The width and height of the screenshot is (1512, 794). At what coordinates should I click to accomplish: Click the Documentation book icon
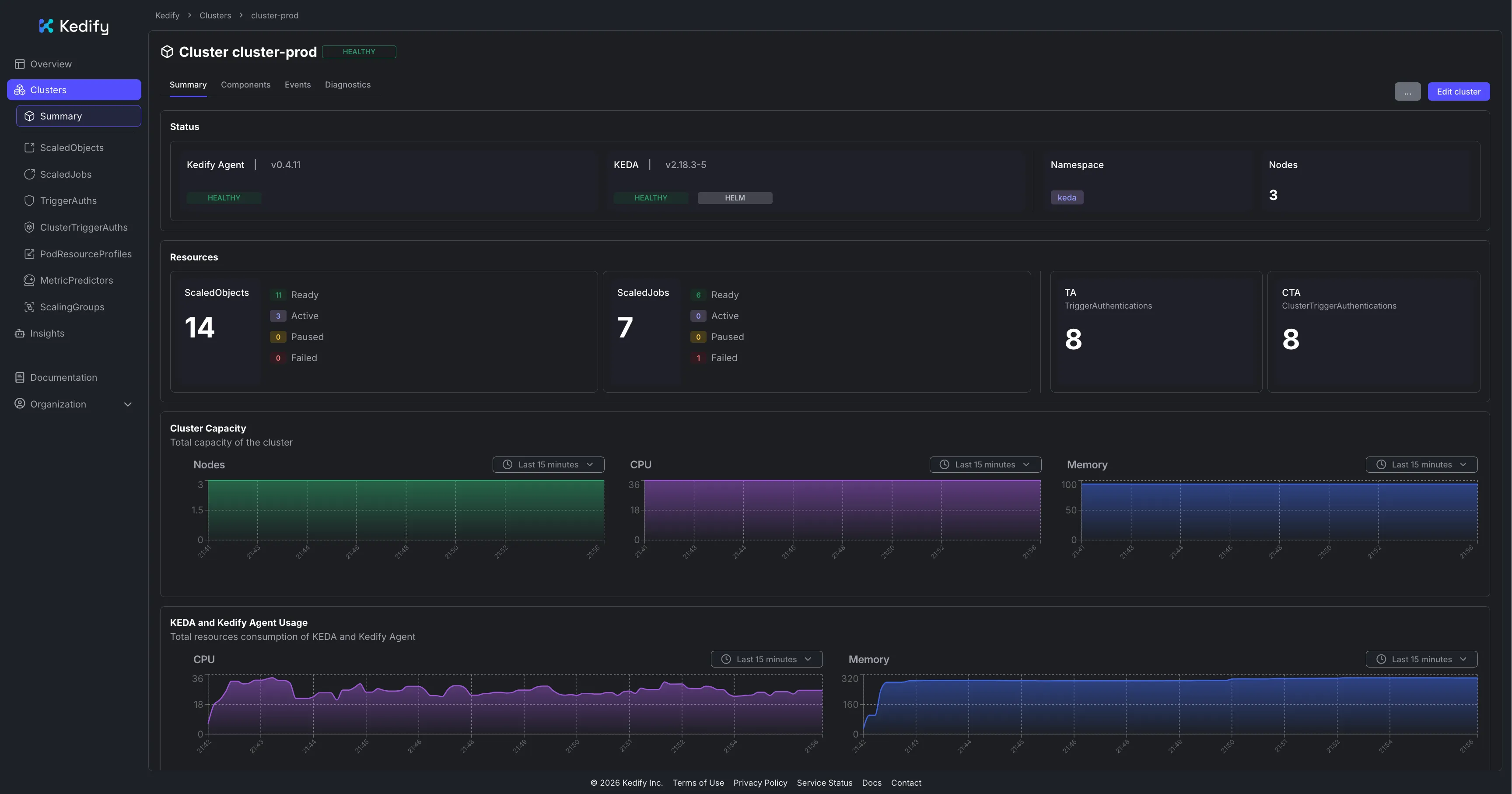(x=20, y=378)
